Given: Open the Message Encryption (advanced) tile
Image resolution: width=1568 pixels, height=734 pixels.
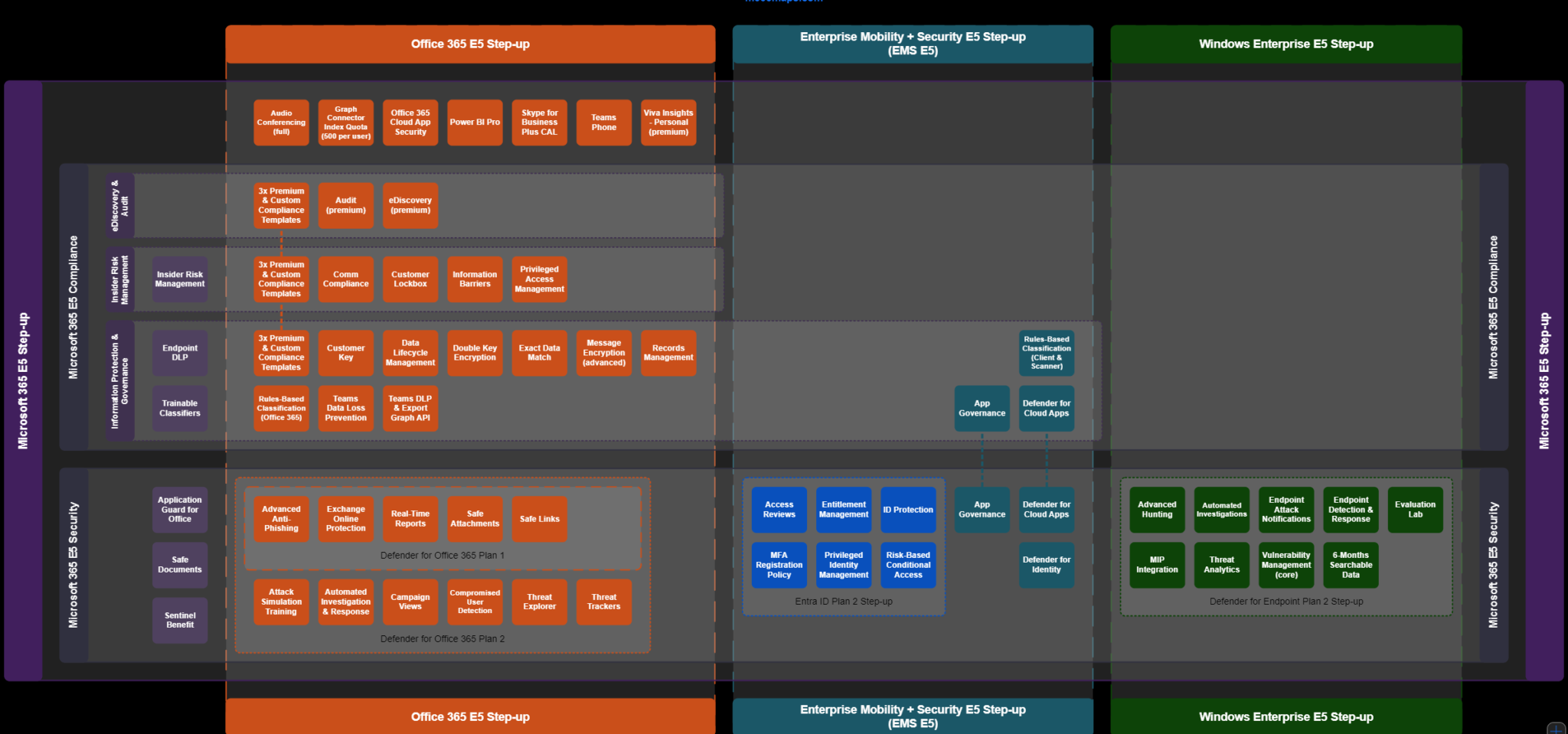Looking at the screenshot, I should pyautogui.click(x=604, y=353).
